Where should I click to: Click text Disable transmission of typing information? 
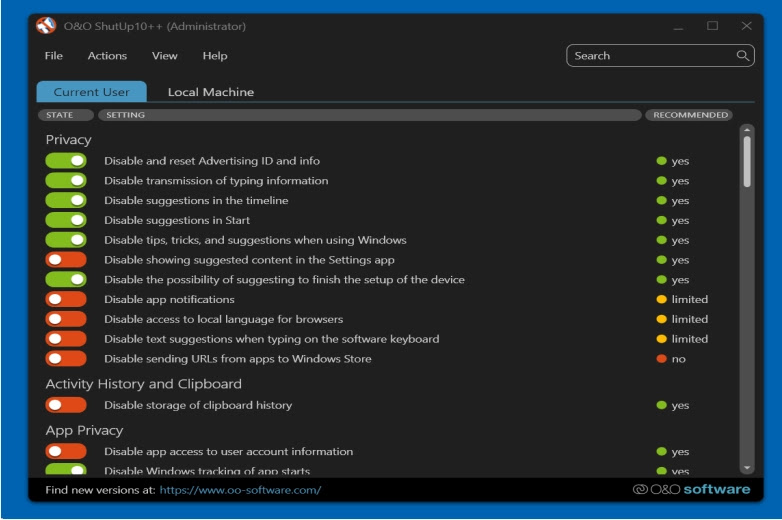(x=216, y=180)
